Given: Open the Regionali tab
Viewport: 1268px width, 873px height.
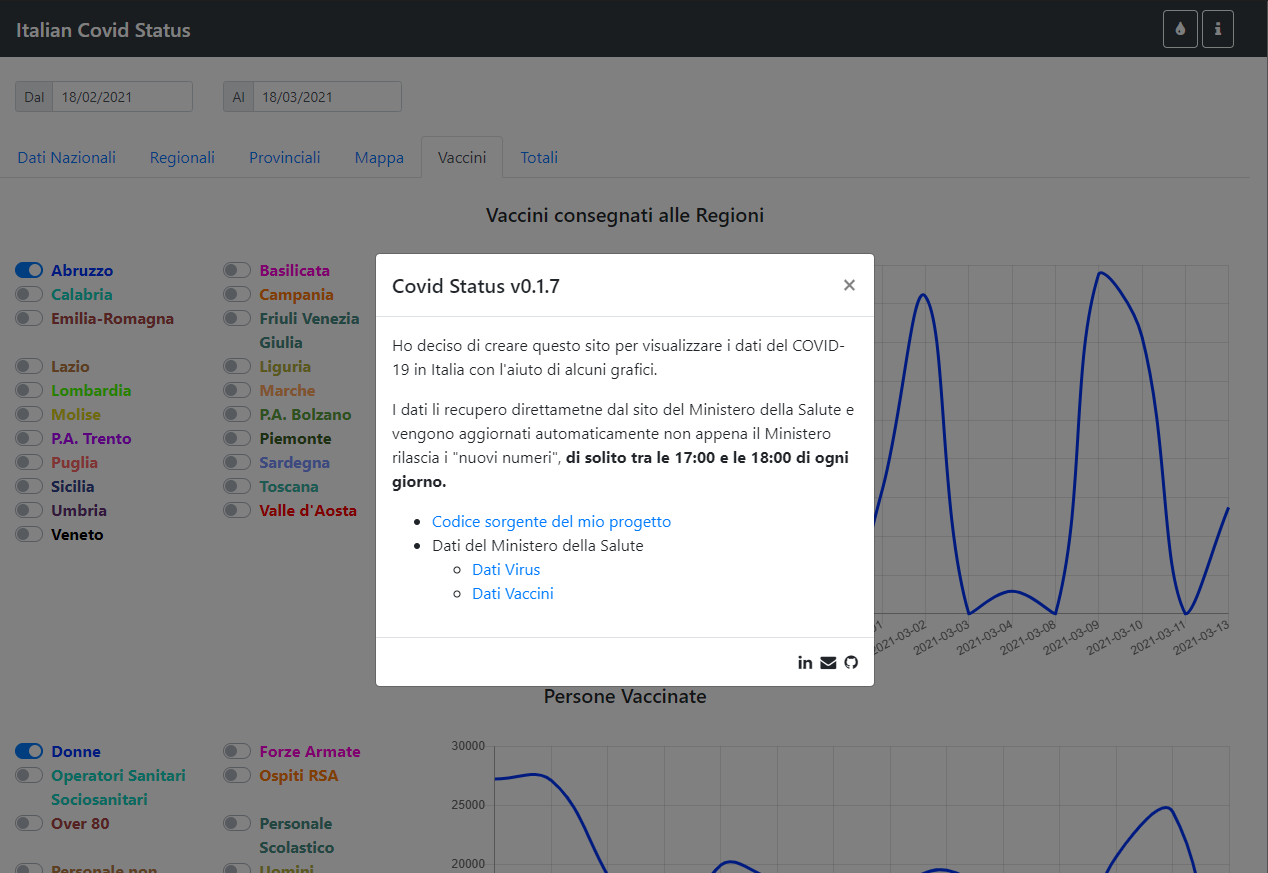Looking at the screenshot, I should point(182,157).
